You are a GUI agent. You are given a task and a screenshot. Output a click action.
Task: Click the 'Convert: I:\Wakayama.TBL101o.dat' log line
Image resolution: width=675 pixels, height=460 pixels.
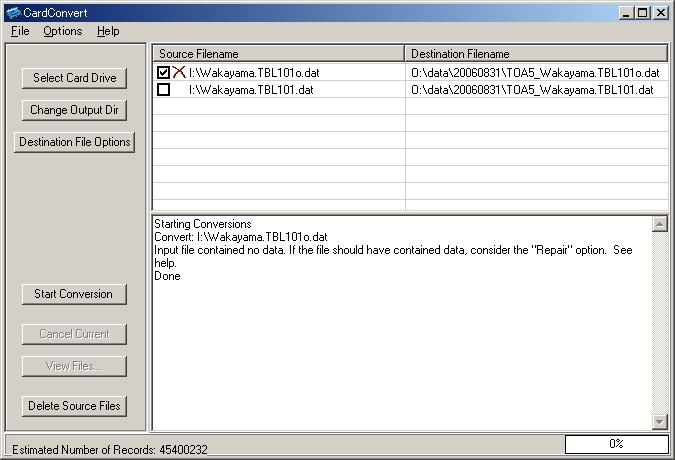point(241,237)
